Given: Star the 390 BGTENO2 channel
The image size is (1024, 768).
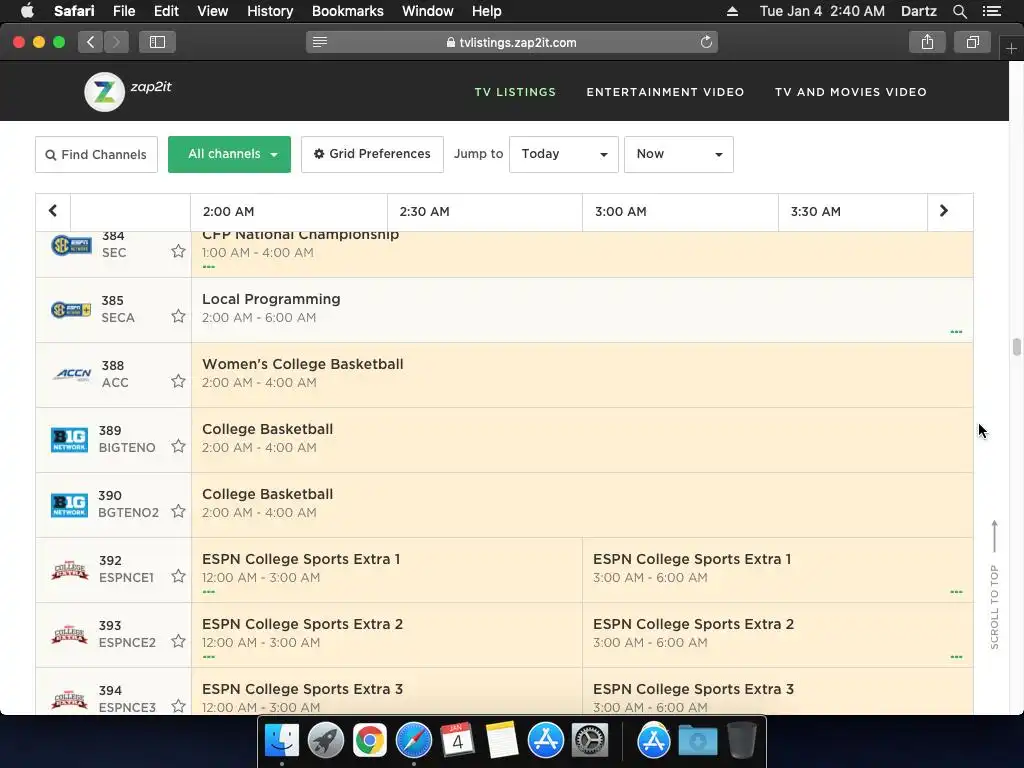Looking at the screenshot, I should pos(178,511).
